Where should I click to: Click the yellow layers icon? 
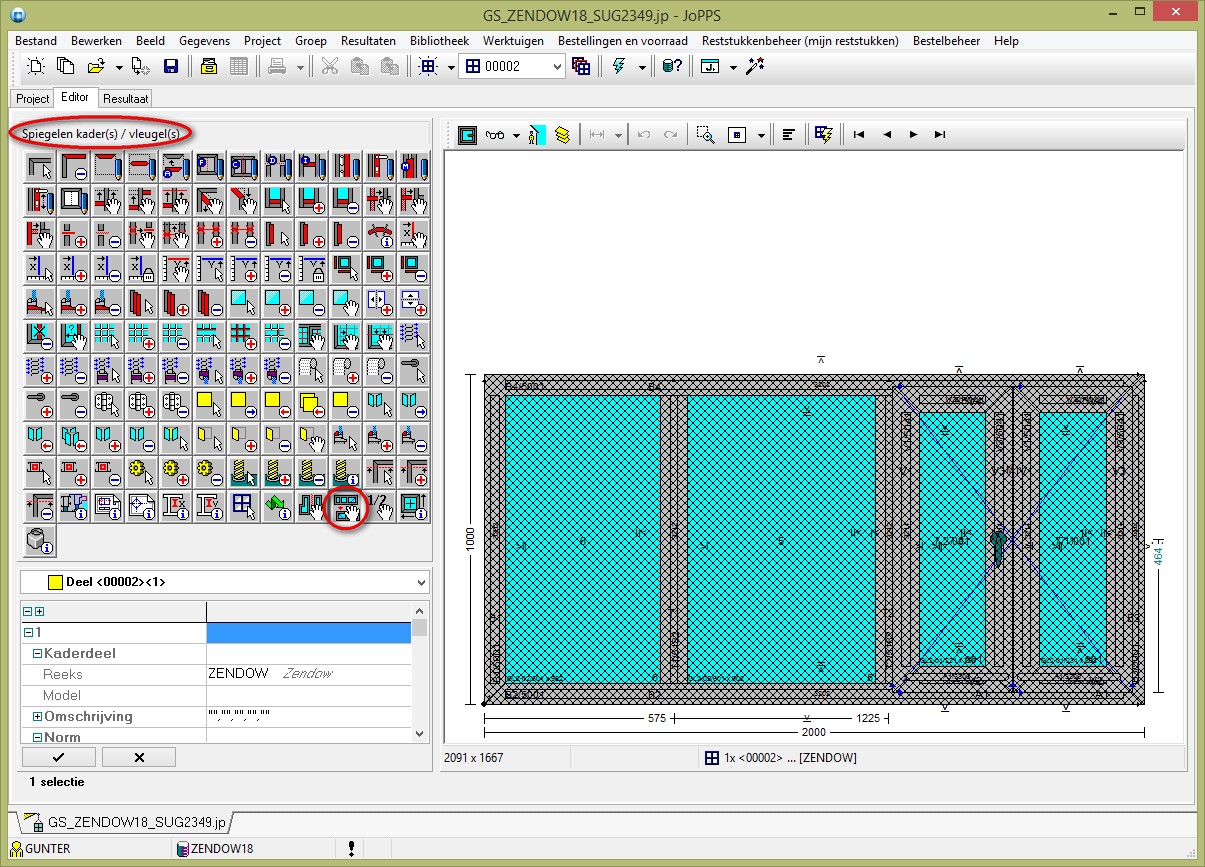pyautogui.click(x=563, y=134)
